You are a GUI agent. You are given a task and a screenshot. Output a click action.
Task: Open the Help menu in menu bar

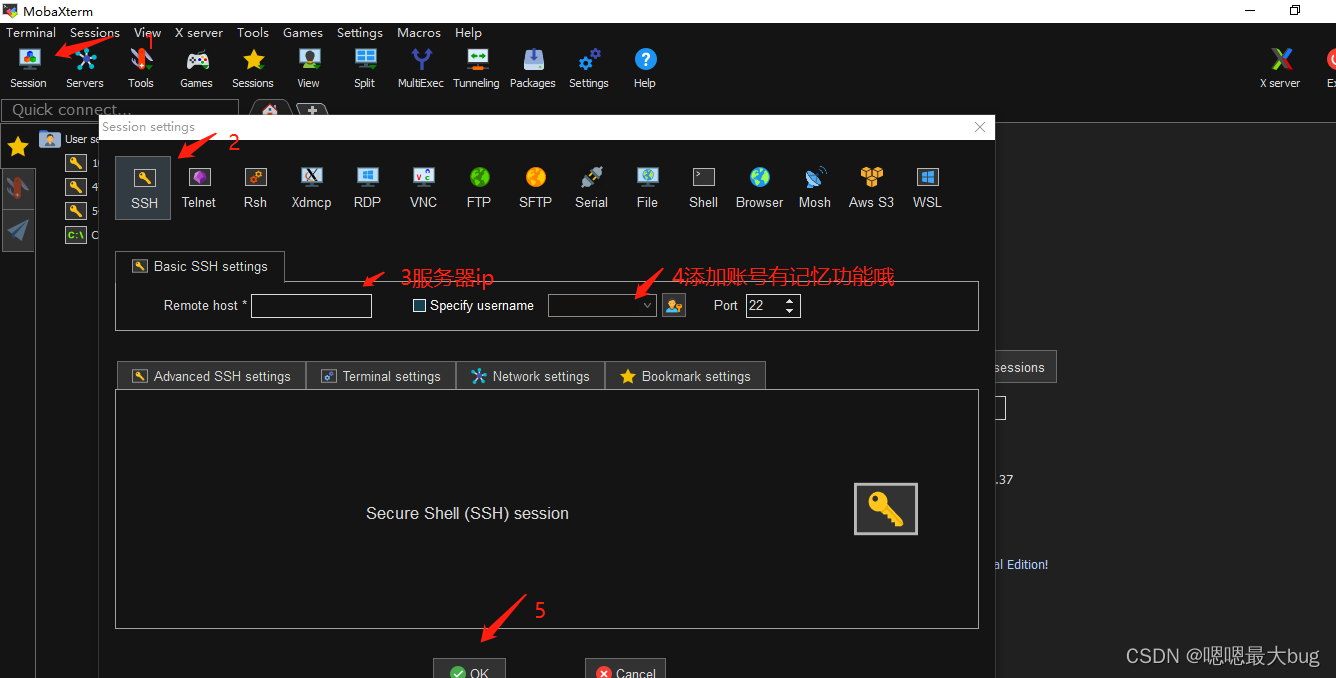468,32
